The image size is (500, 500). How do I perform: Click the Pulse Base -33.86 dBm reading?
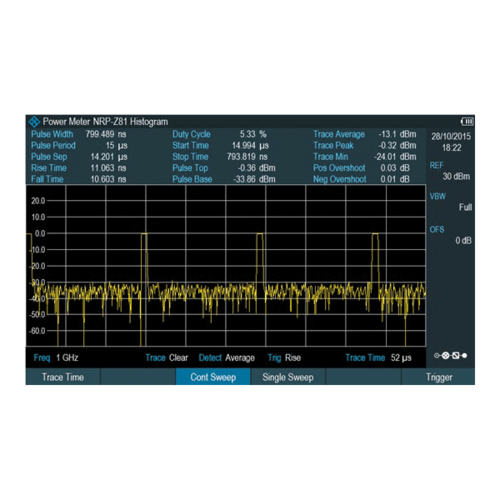pos(224,179)
